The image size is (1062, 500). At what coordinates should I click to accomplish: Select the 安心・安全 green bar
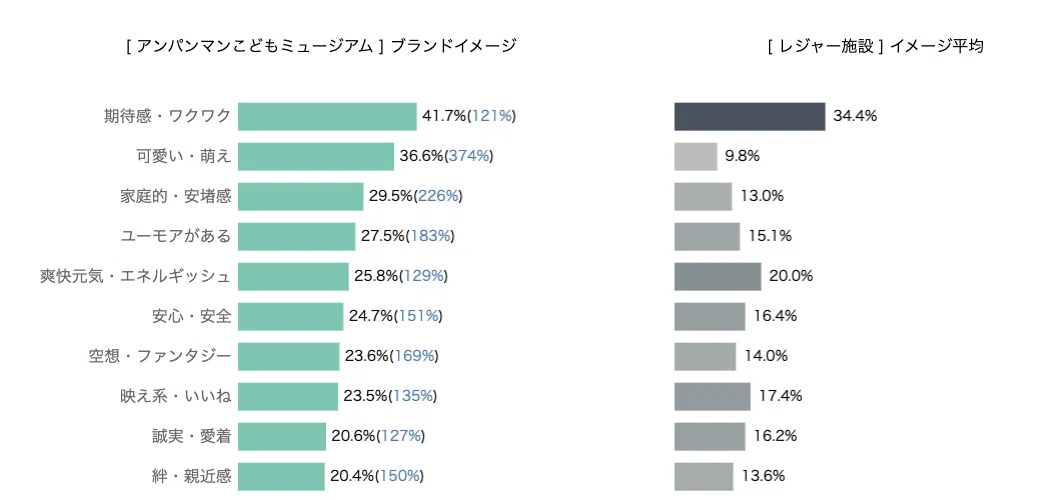(x=291, y=316)
